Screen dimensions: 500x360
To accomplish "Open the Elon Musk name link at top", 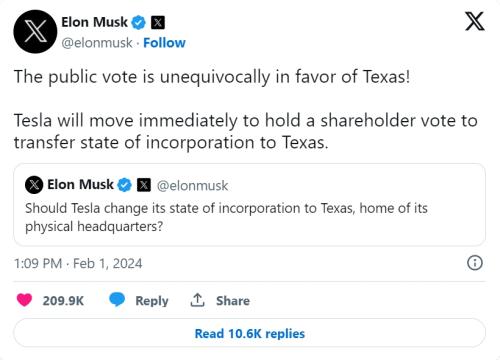I will pyautogui.click(x=94, y=22).
